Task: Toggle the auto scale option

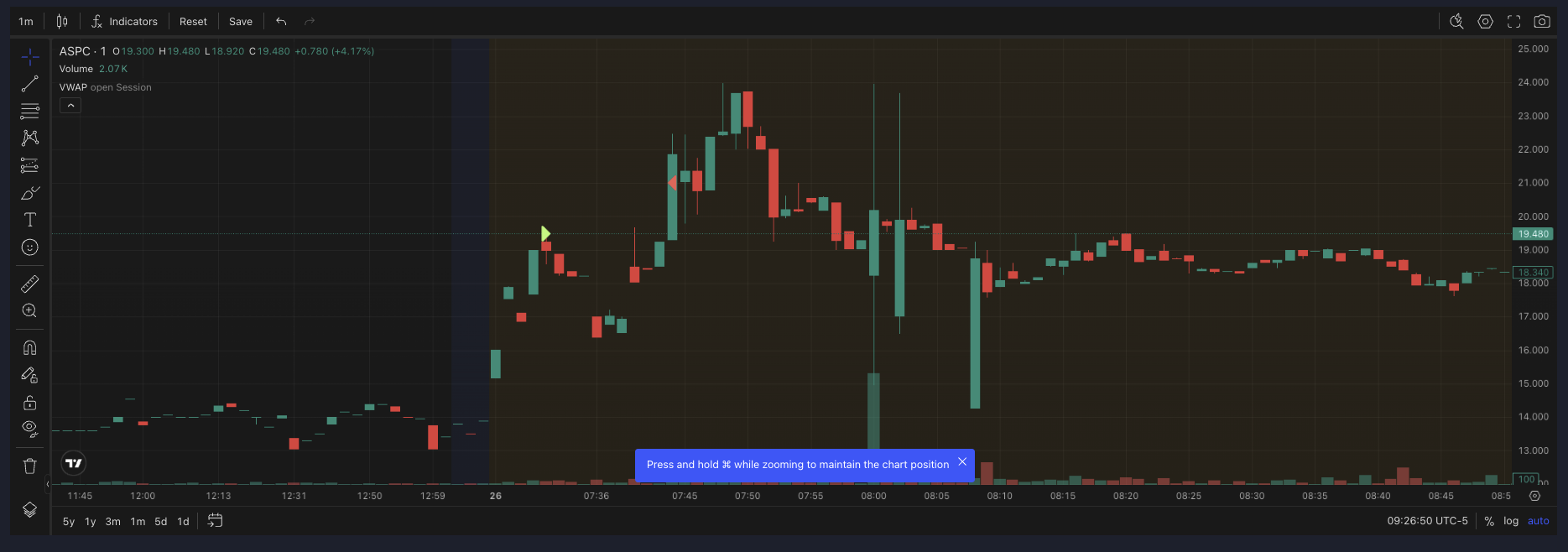Action: click(x=1538, y=521)
